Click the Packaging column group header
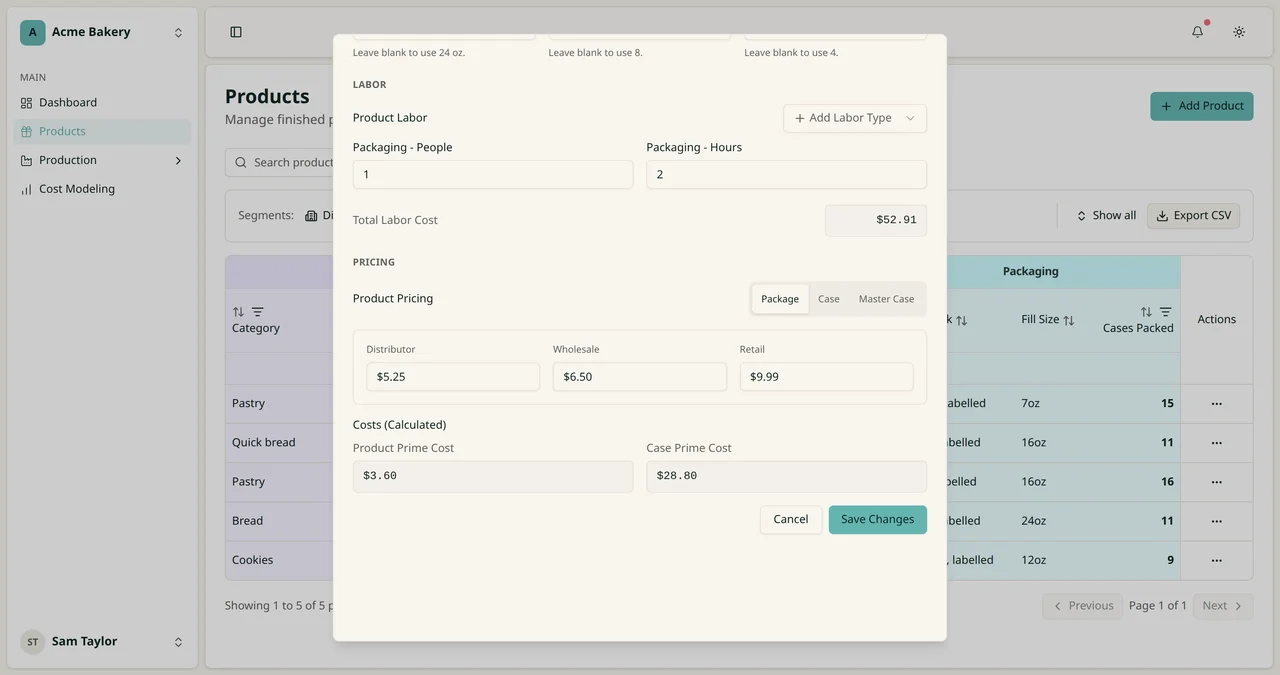The width and height of the screenshot is (1280, 675). pyautogui.click(x=1031, y=272)
